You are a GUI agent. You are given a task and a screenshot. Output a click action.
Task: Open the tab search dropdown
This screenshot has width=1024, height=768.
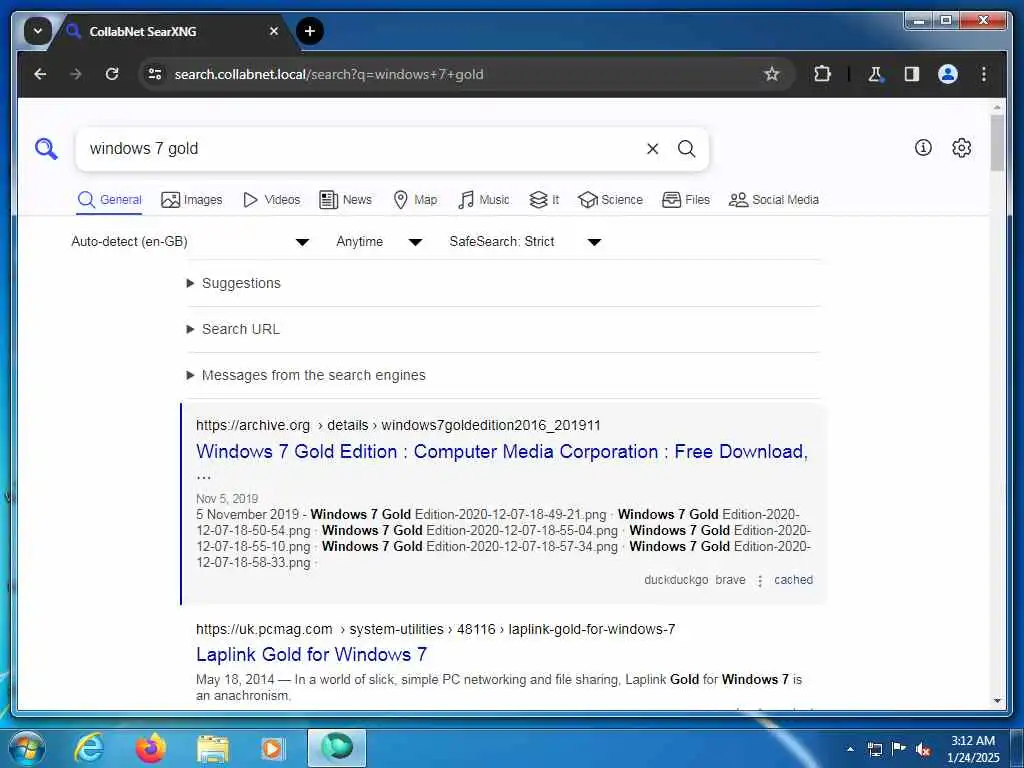tap(37, 31)
